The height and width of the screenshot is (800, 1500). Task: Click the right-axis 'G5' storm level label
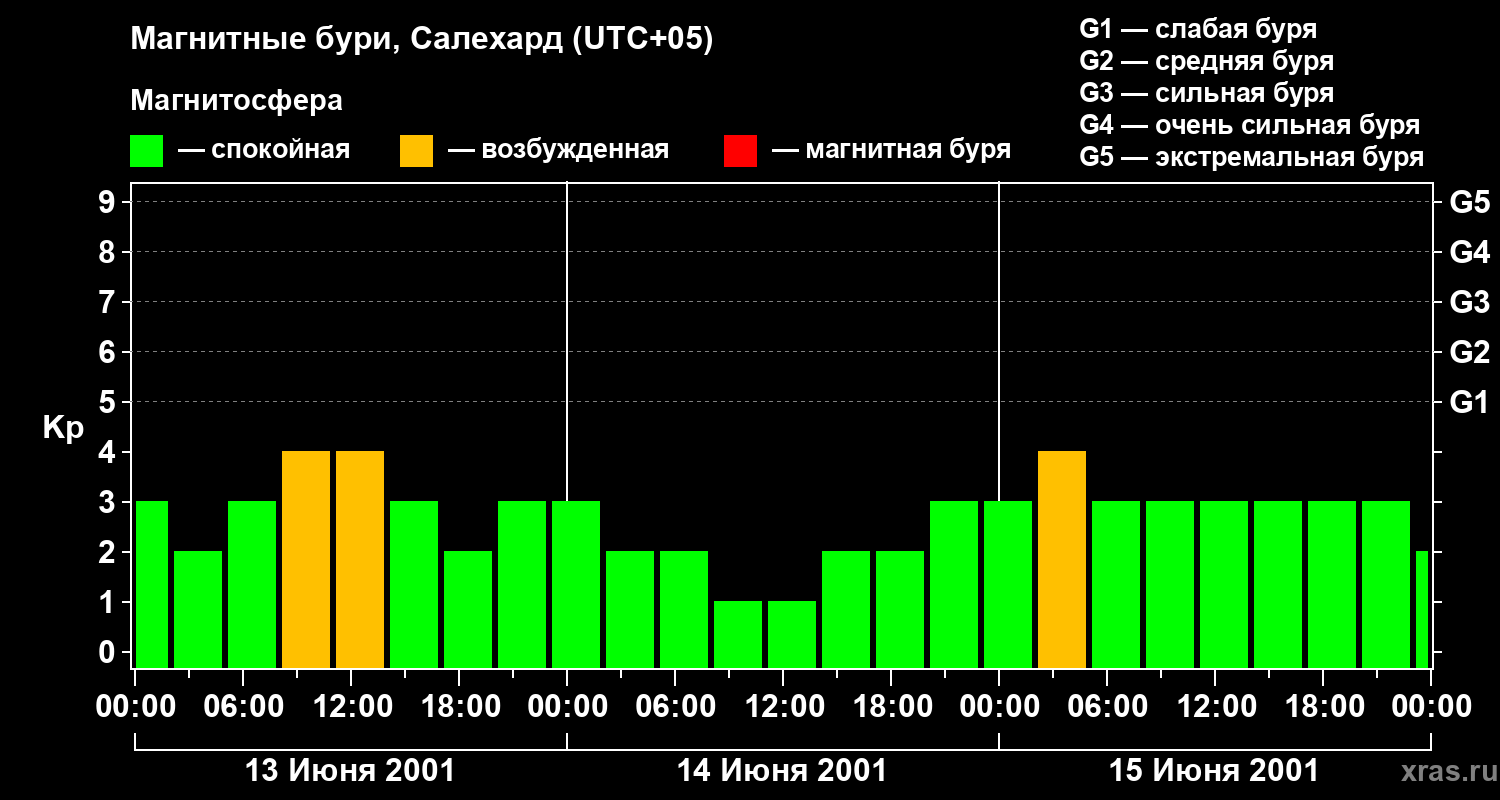[x=1470, y=203]
